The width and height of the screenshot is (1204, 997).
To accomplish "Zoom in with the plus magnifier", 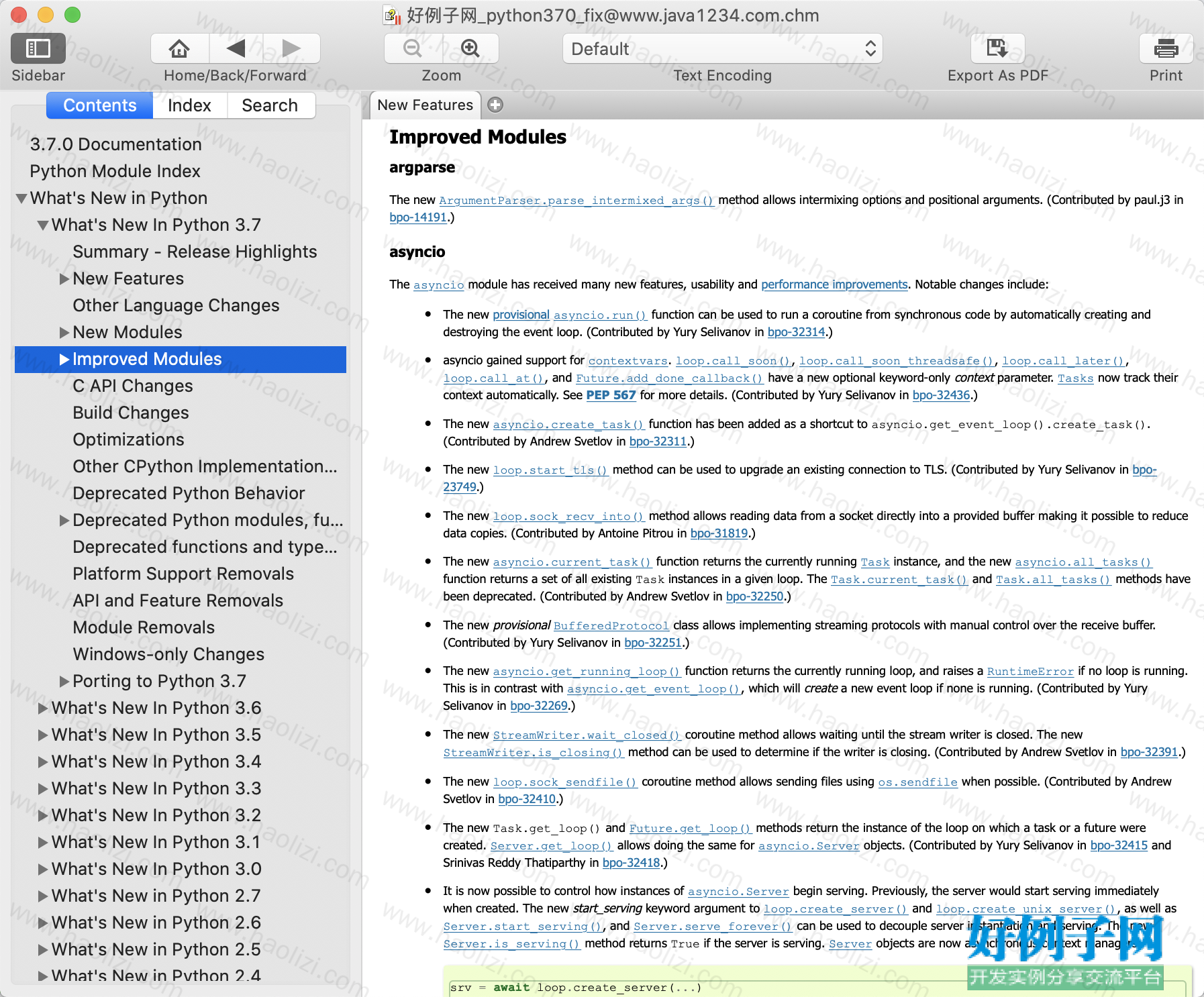I will pos(470,48).
